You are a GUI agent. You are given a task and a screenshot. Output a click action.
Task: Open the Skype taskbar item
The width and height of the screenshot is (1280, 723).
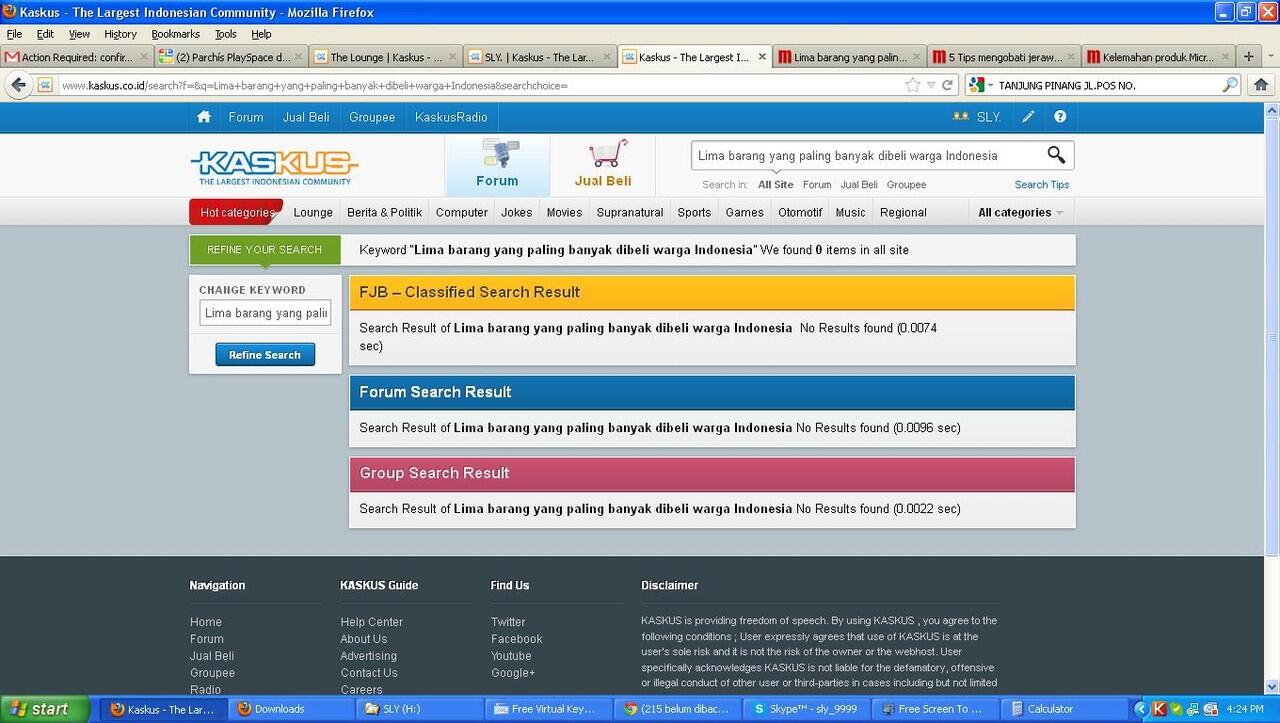click(807, 709)
